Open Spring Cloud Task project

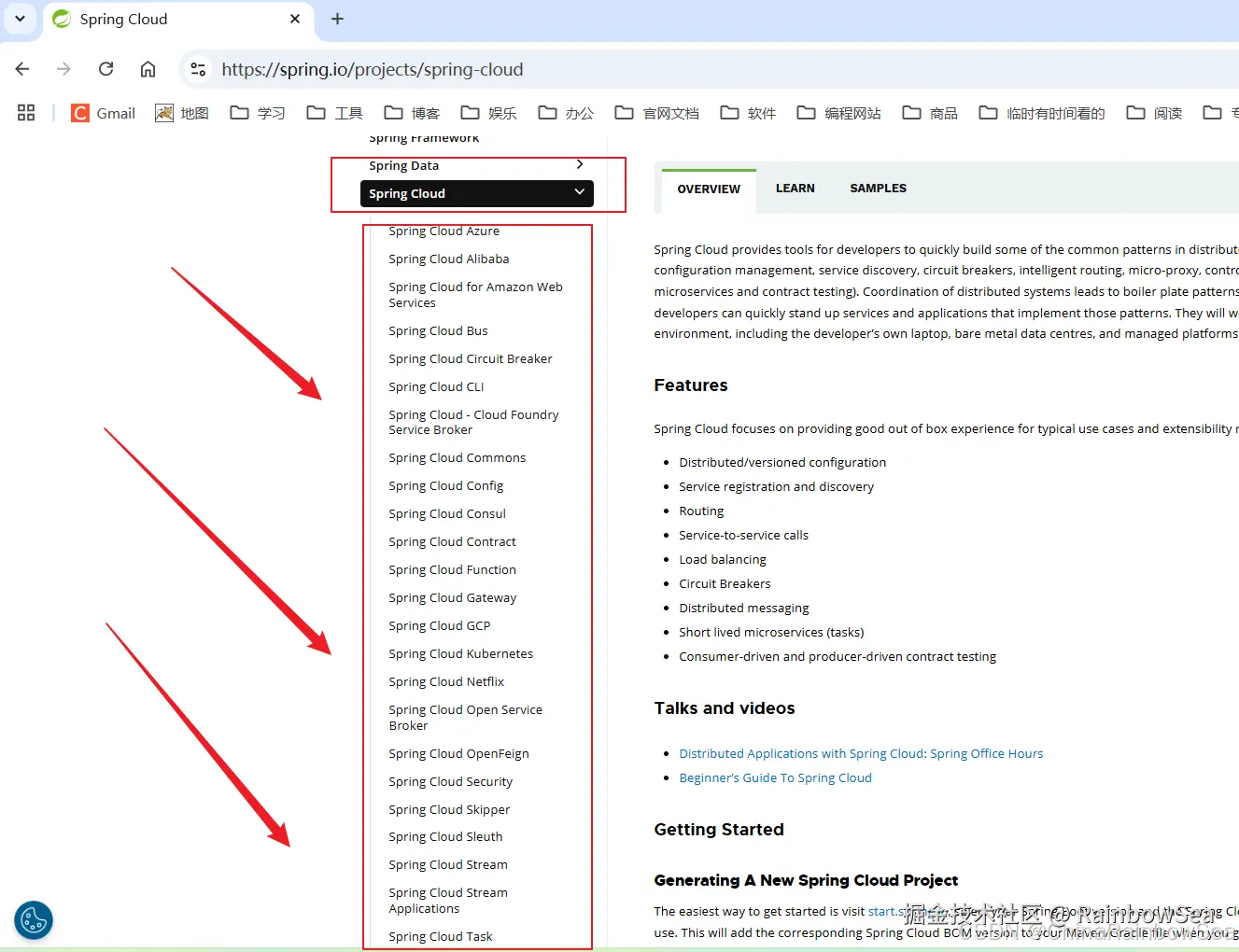click(441, 936)
